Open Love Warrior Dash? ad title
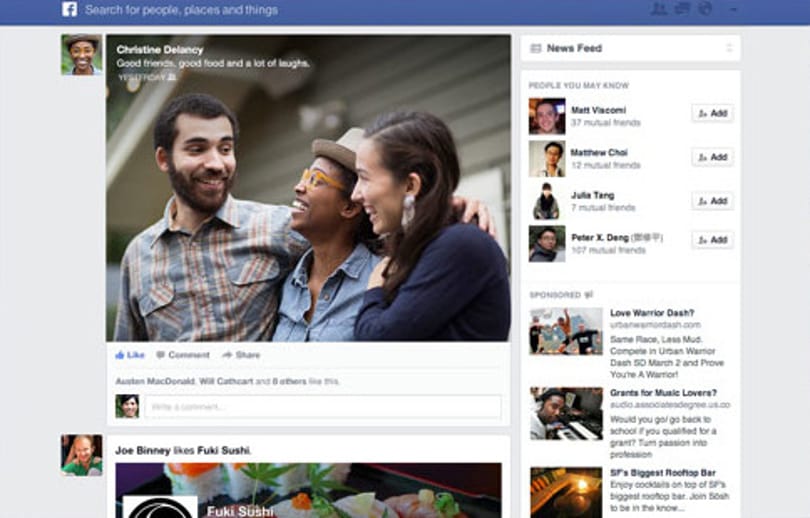Screen dimensions: 810x518 tap(652, 313)
